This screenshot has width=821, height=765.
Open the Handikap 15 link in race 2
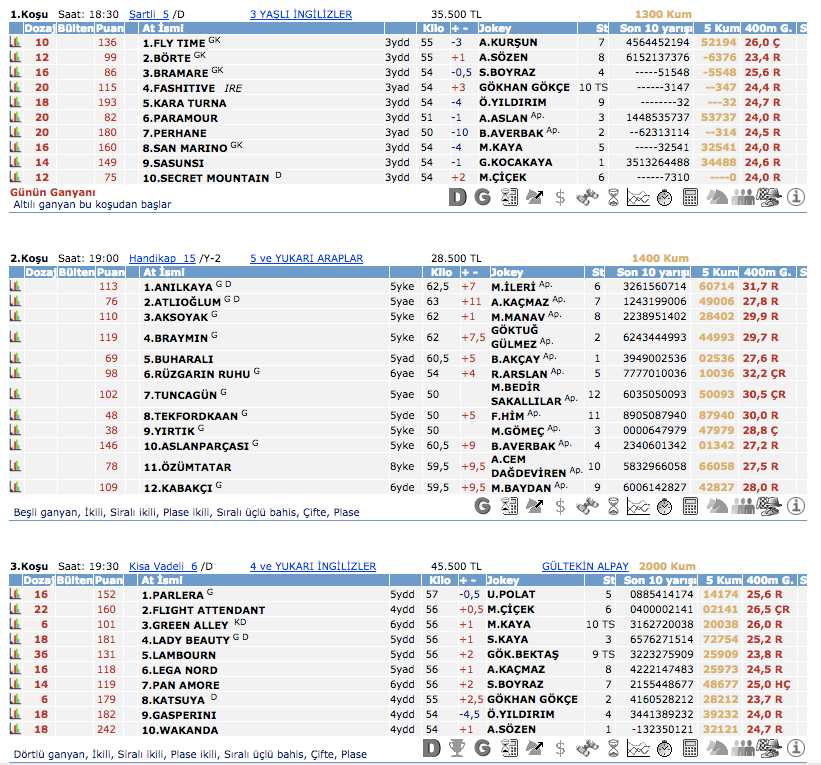coord(162,258)
